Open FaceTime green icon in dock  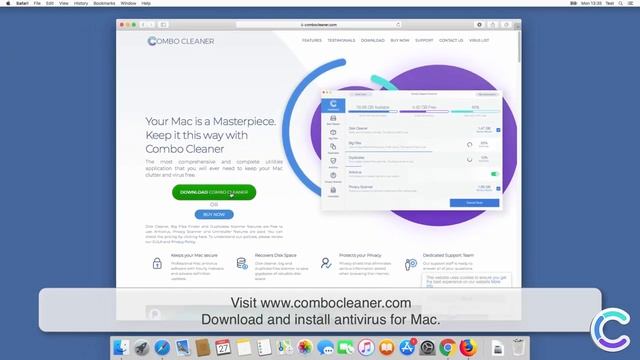coord(346,348)
